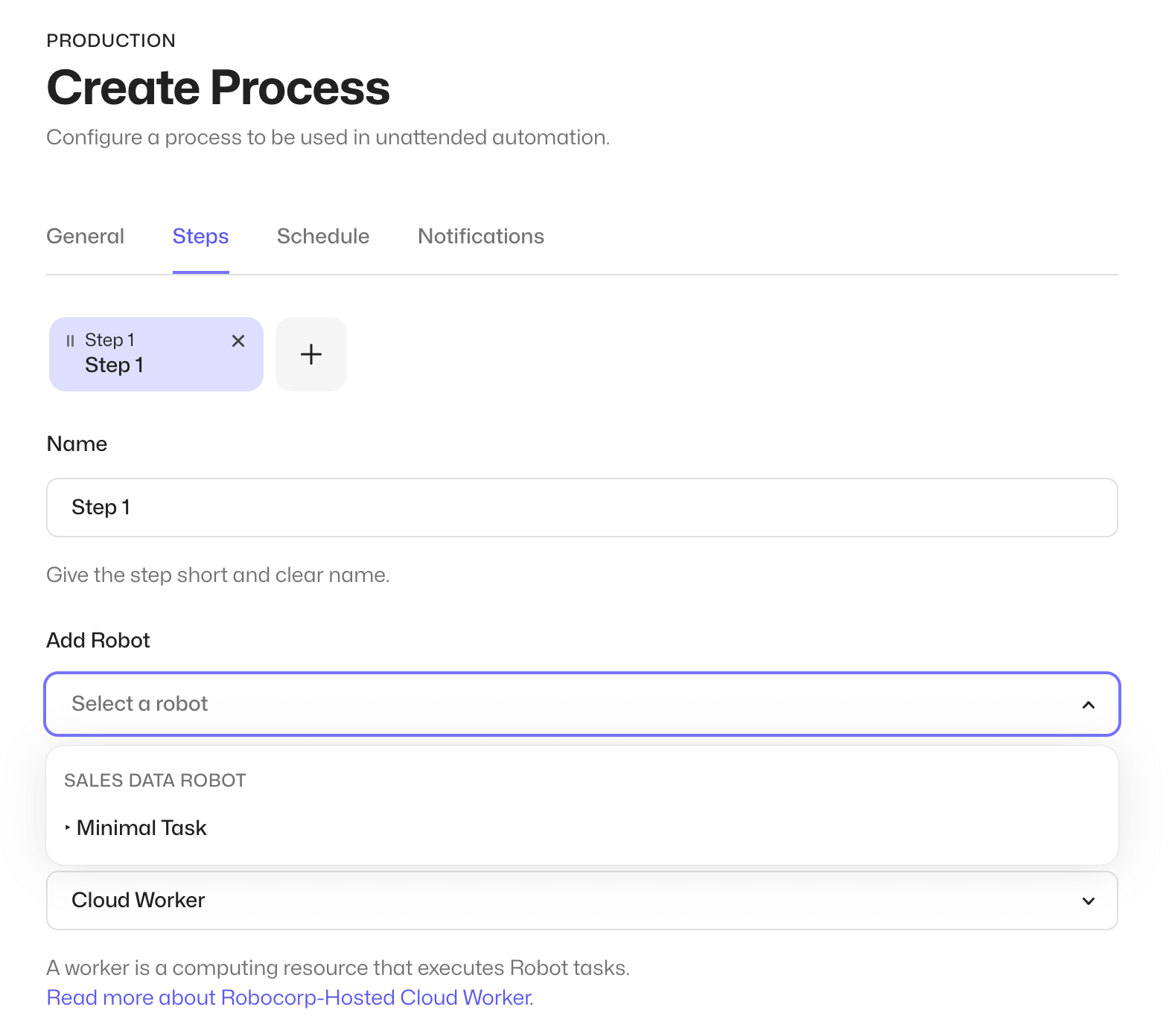Open Robocorp-Hosted Cloud Worker link
1169x1036 pixels.
(290, 997)
